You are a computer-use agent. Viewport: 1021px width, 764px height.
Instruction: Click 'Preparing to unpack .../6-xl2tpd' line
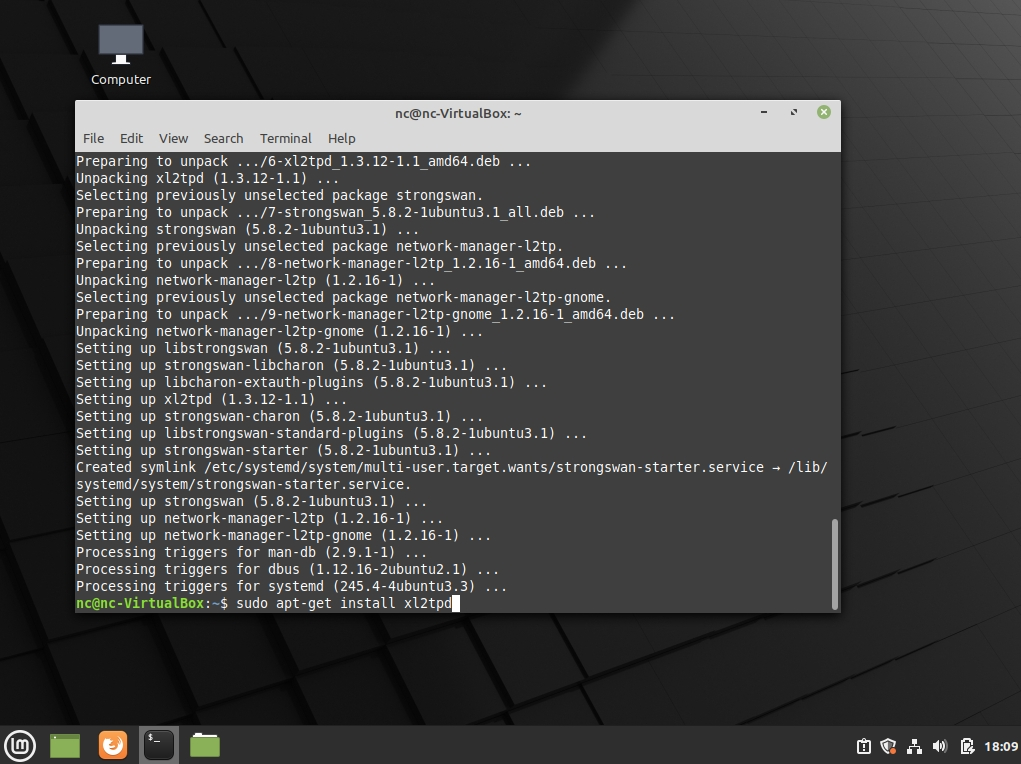click(303, 162)
